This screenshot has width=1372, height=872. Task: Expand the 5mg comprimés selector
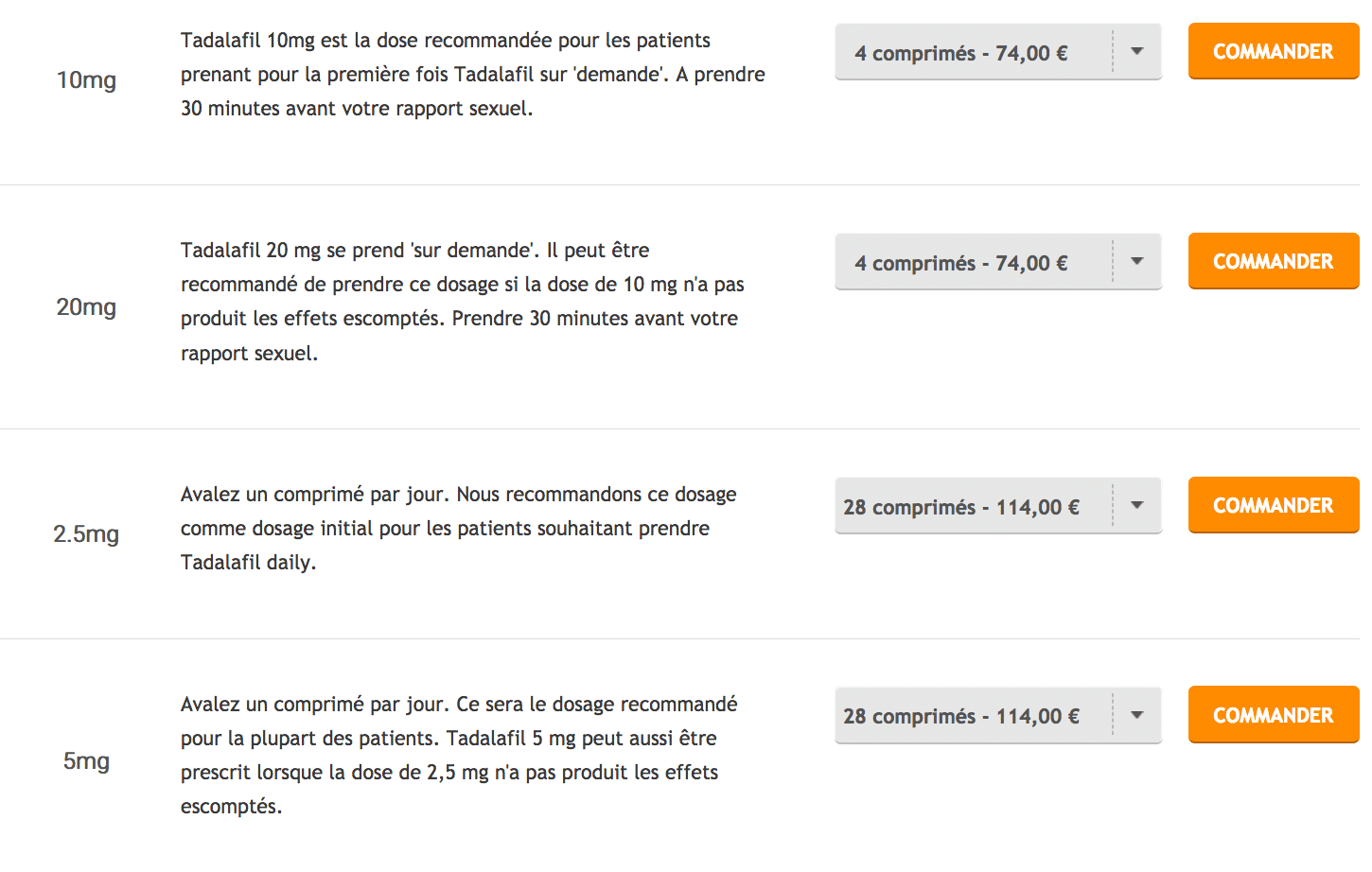click(998, 716)
